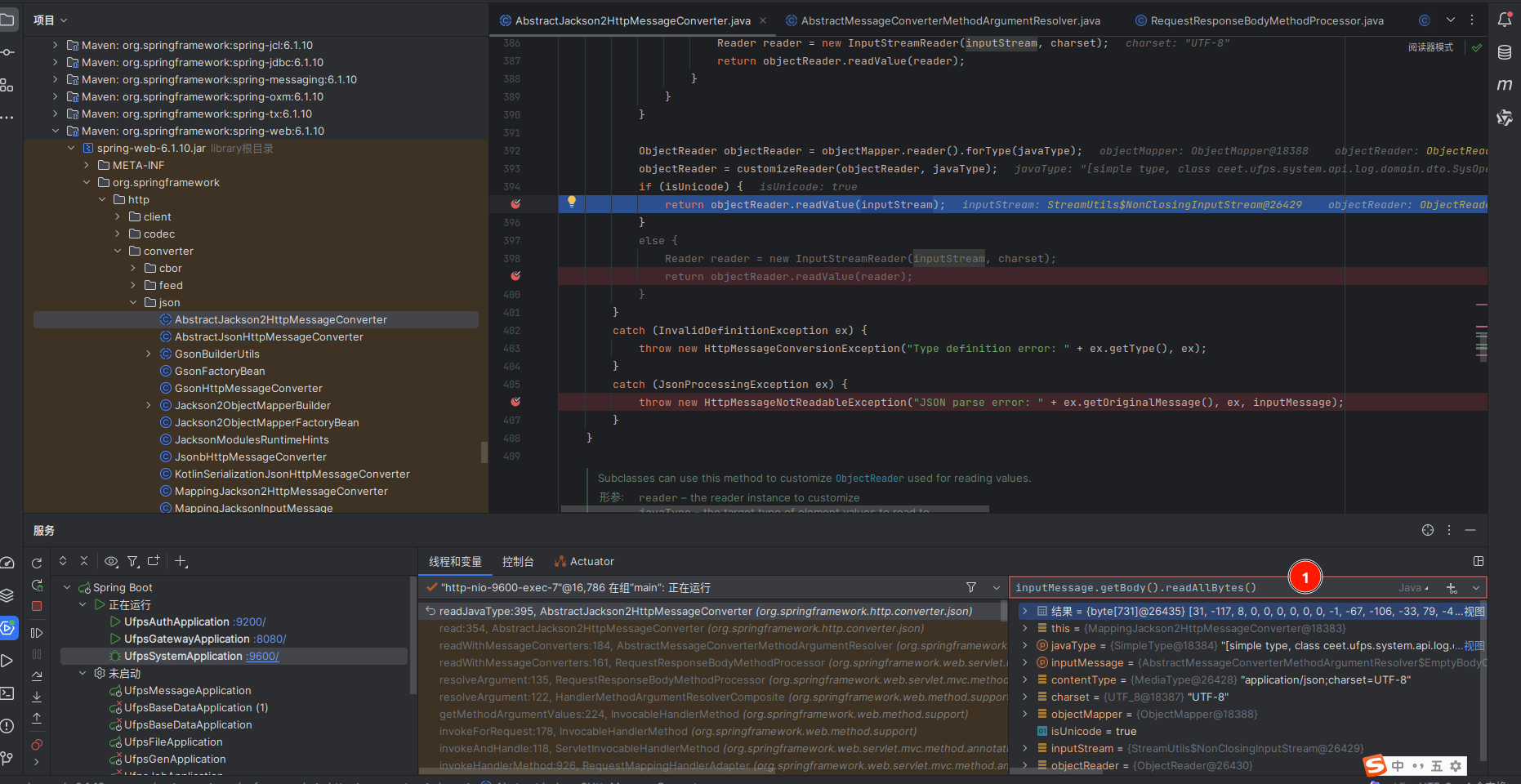Open the :8080/ link of UfpsGatewayApplication
The image size is (1521, 784).
(270, 639)
